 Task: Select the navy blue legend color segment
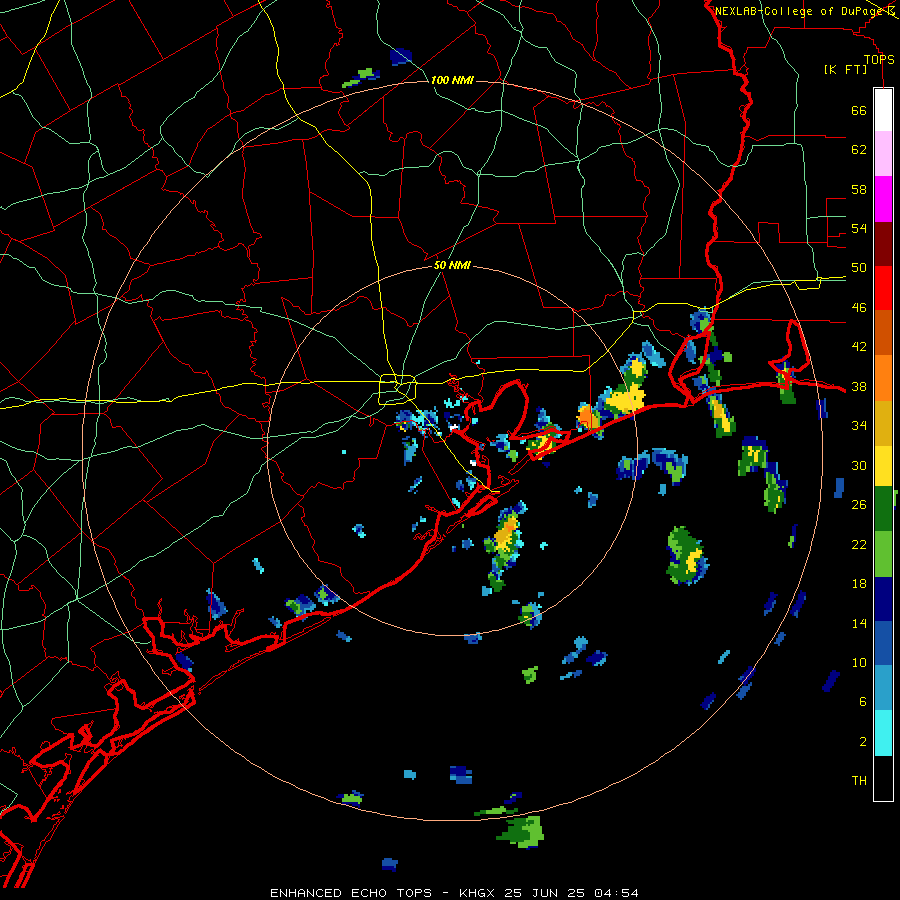click(883, 599)
